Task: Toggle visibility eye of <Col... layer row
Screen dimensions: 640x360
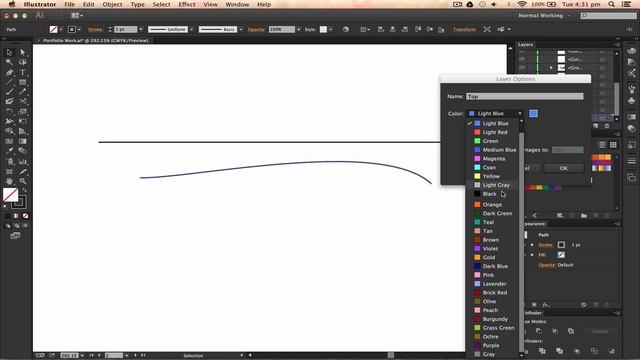Action: coord(522,59)
